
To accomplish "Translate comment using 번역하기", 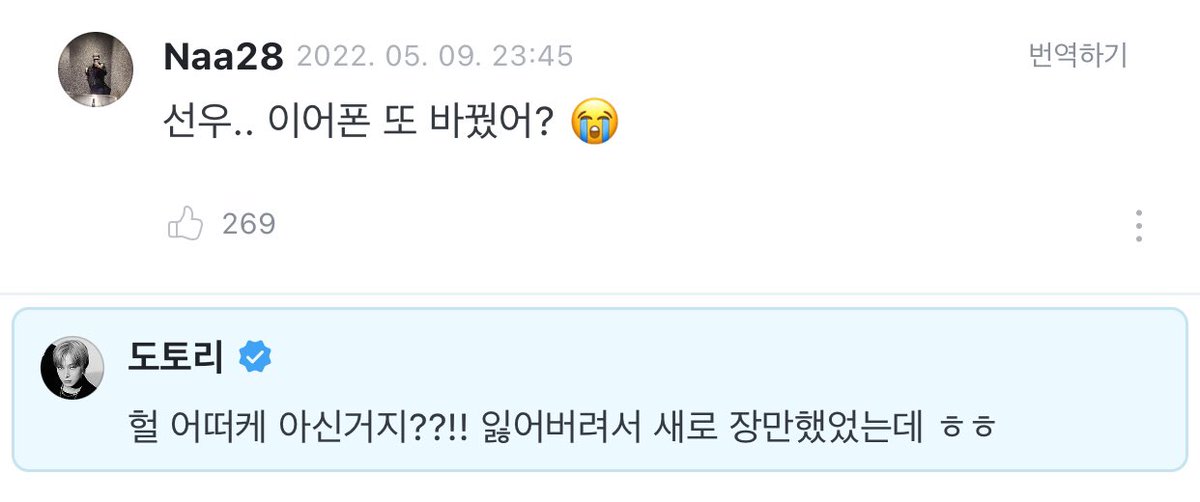I will tap(1078, 53).
